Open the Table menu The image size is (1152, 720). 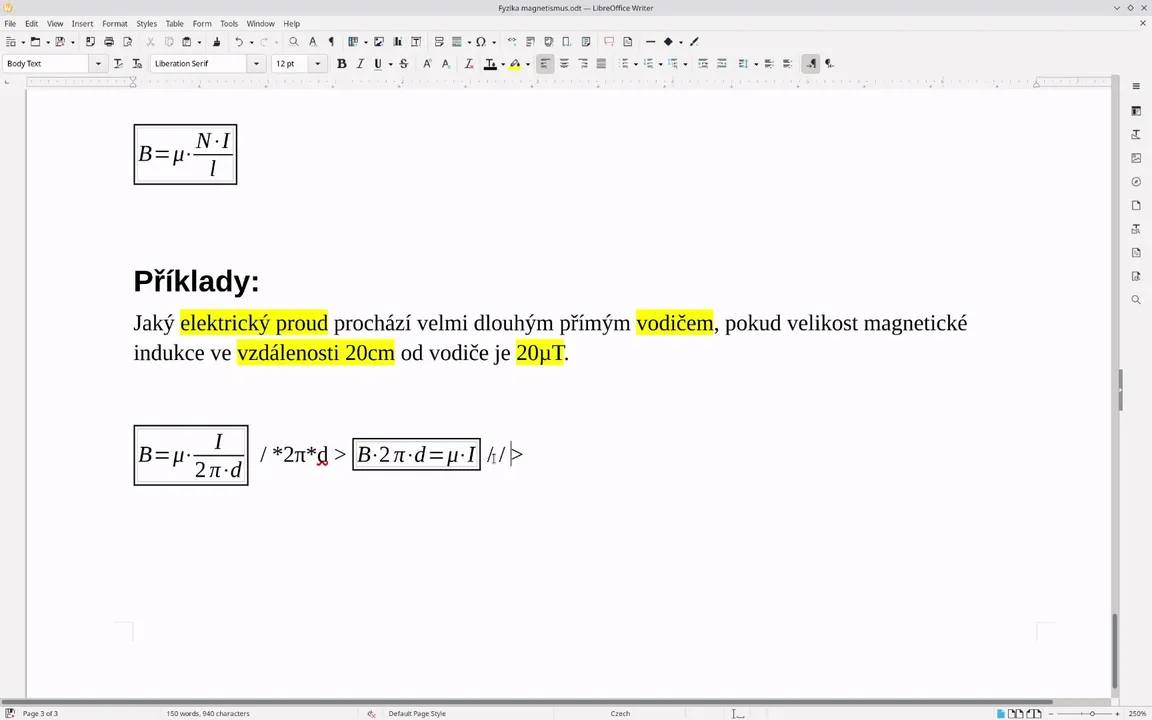[174, 24]
